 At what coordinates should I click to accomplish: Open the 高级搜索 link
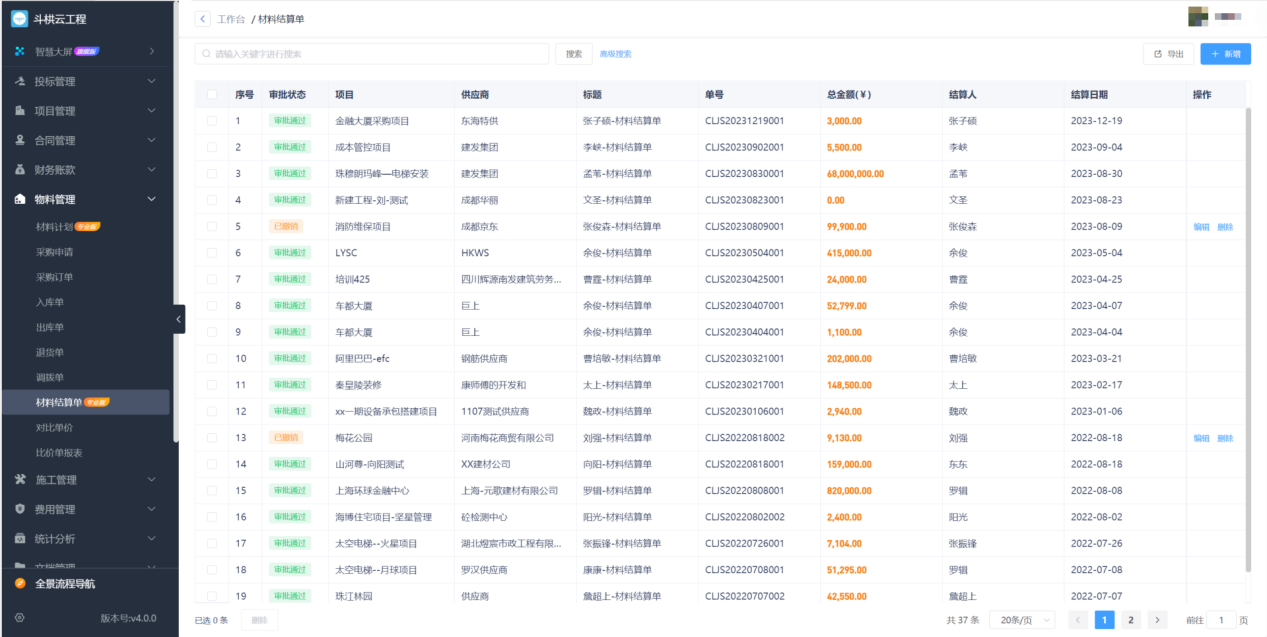click(x=615, y=54)
